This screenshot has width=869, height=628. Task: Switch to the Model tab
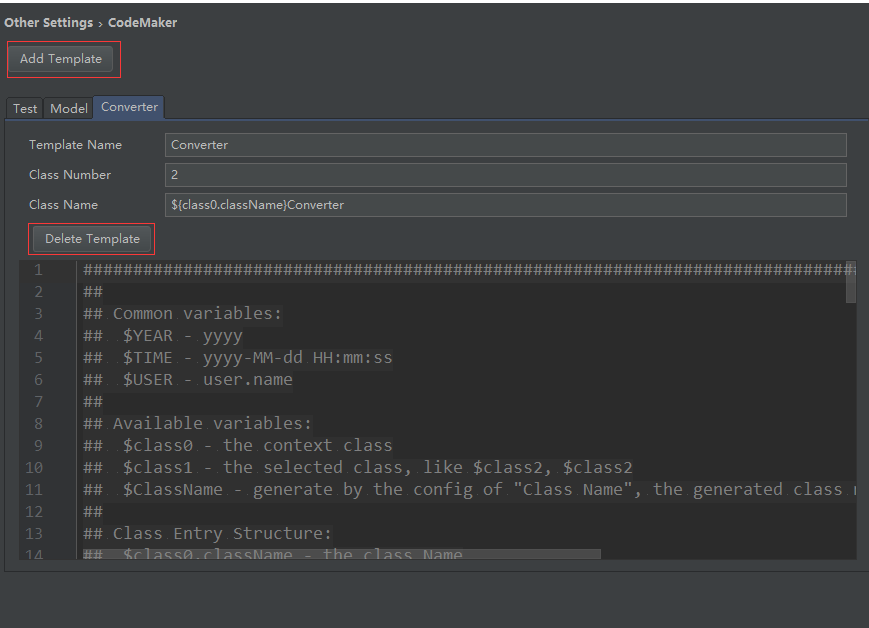click(x=68, y=108)
